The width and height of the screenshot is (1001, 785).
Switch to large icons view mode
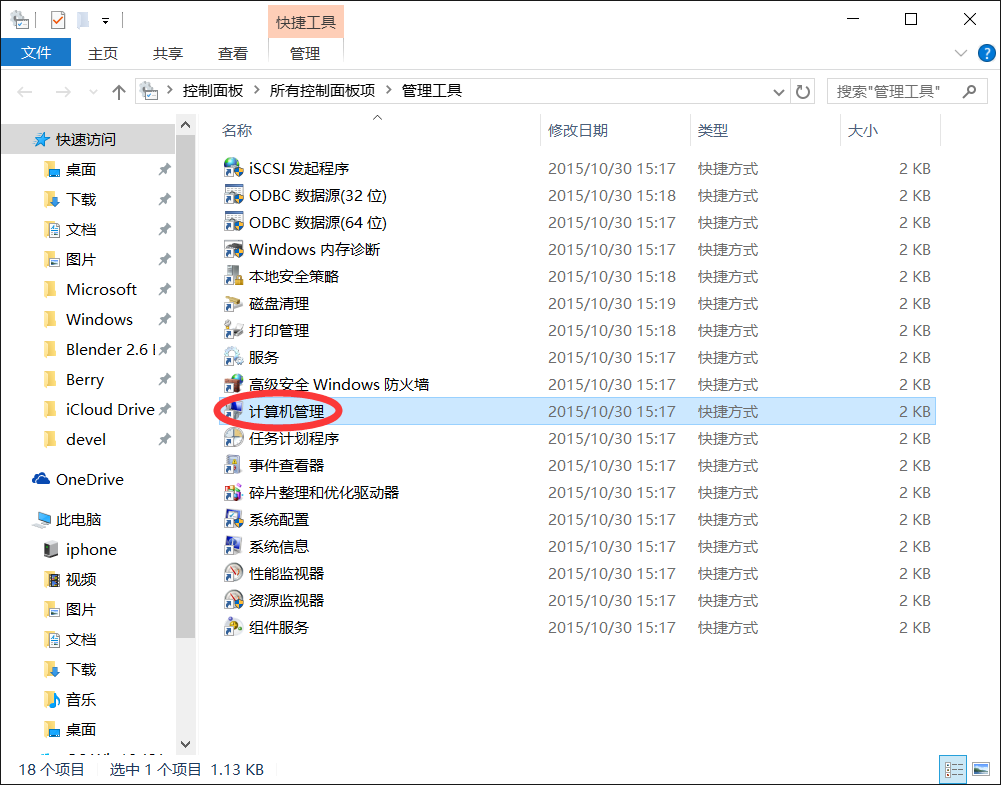pos(979,769)
